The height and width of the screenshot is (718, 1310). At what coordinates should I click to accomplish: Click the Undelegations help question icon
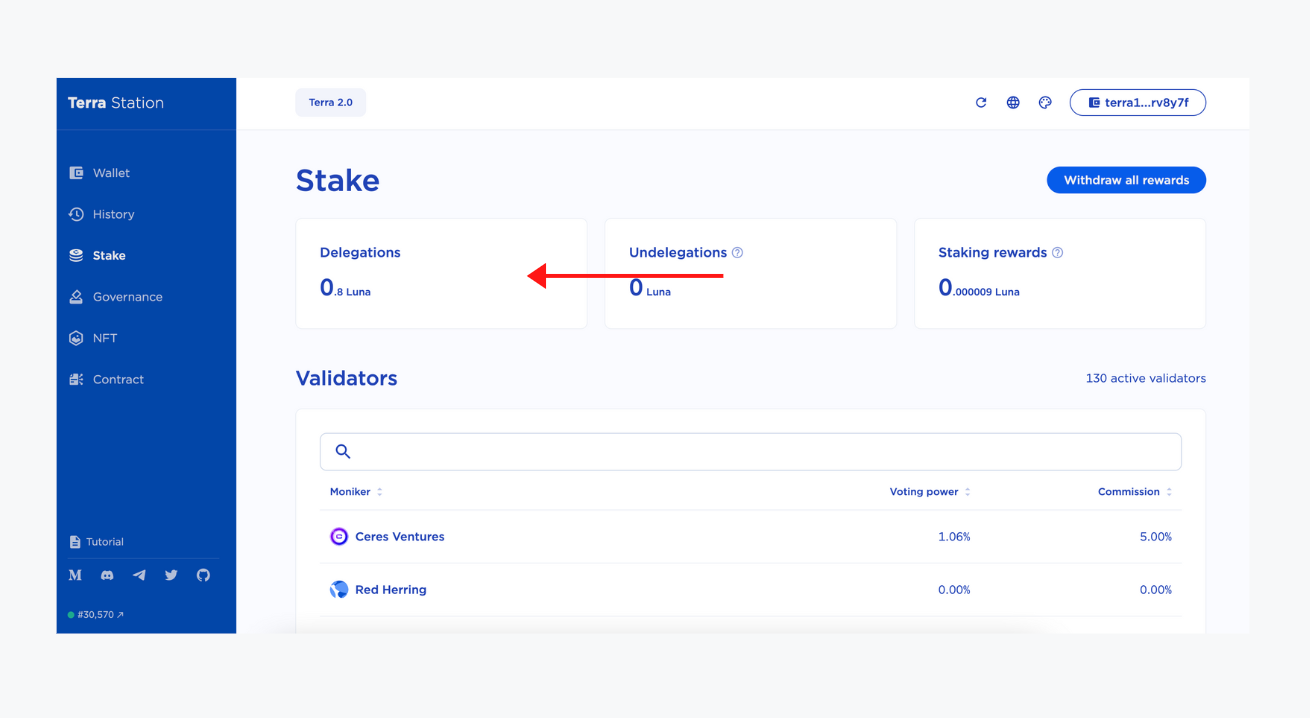point(737,253)
